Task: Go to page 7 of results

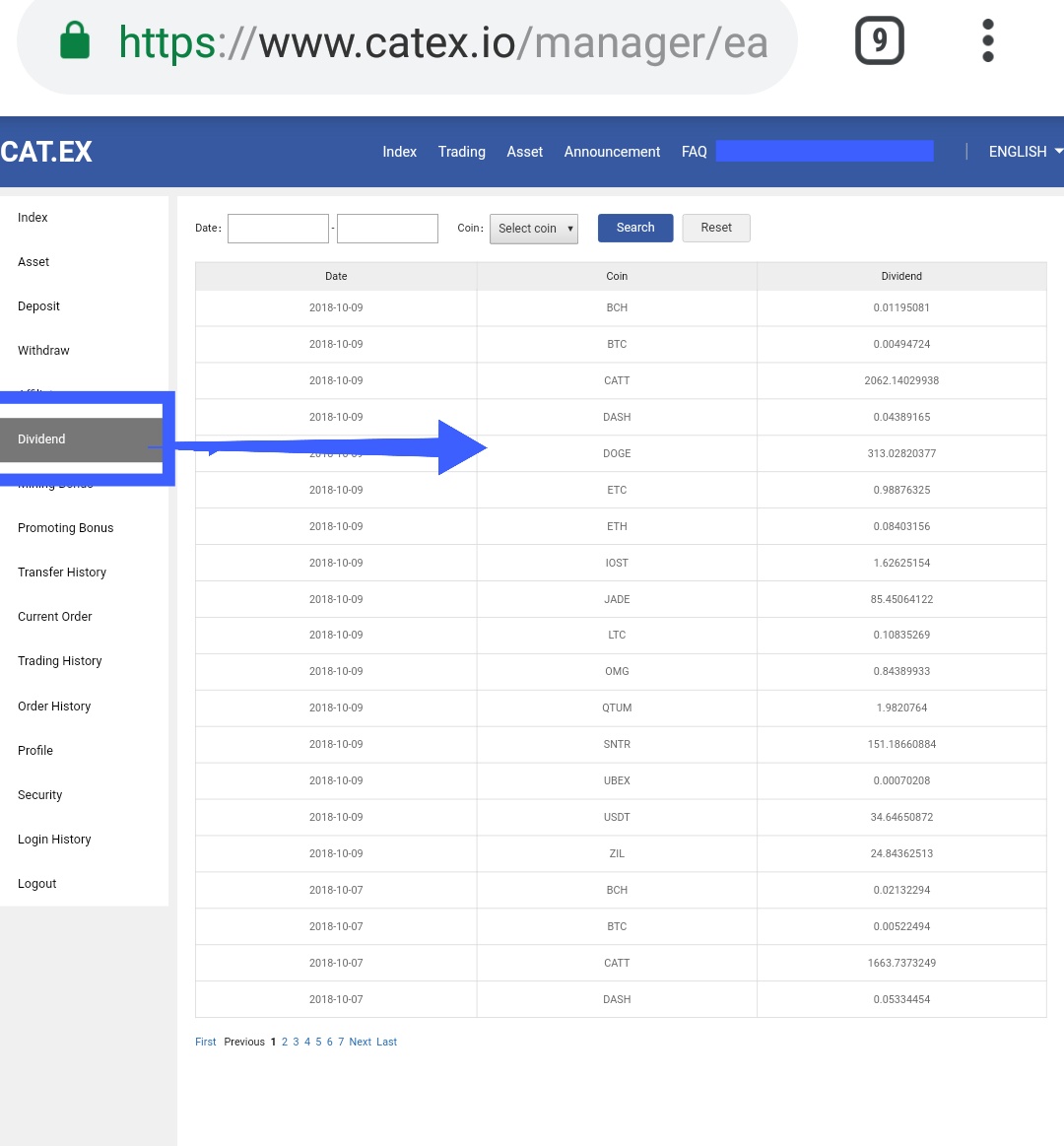Action: click(341, 1043)
